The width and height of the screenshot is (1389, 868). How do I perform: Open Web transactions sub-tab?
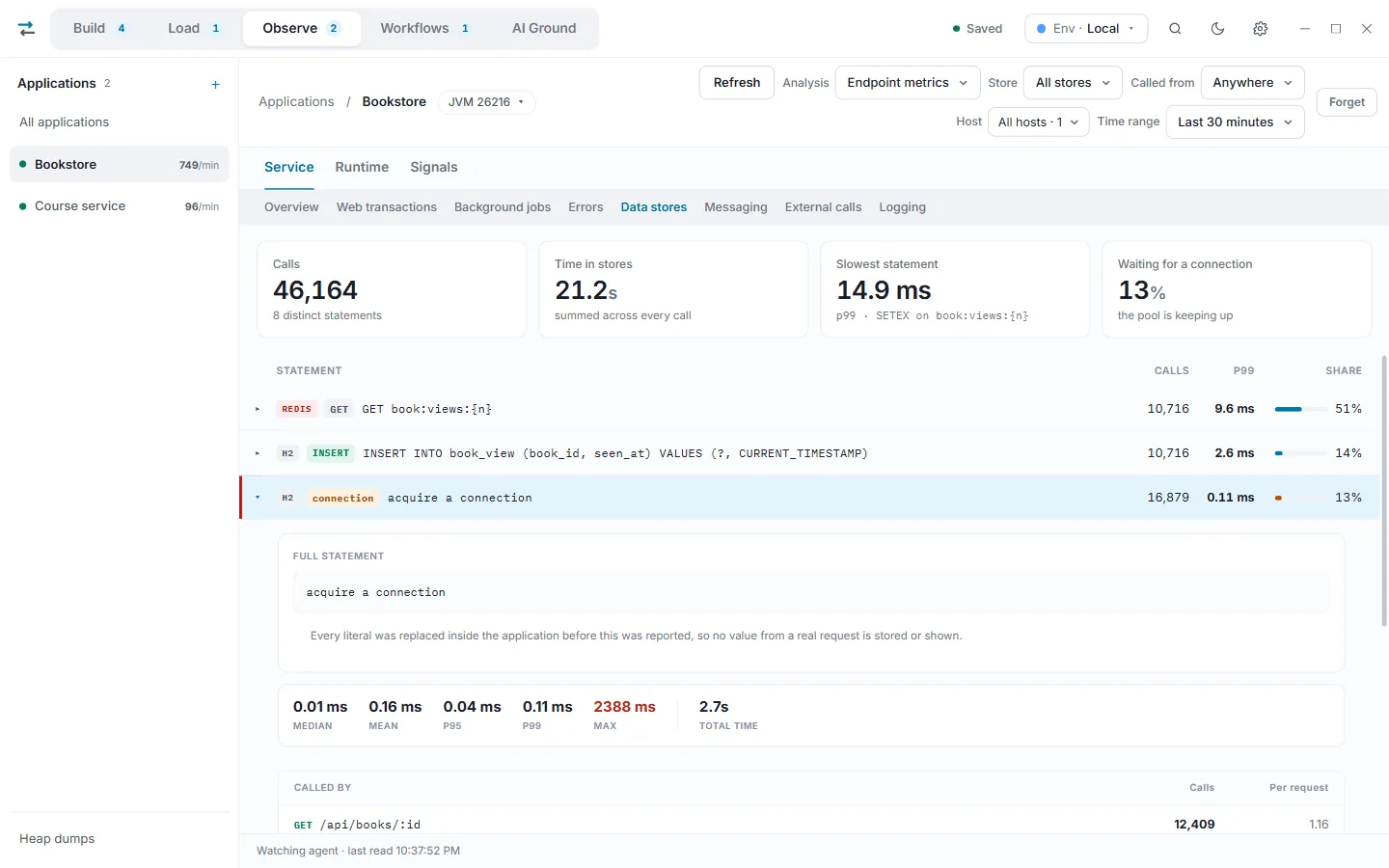click(x=387, y=207)
